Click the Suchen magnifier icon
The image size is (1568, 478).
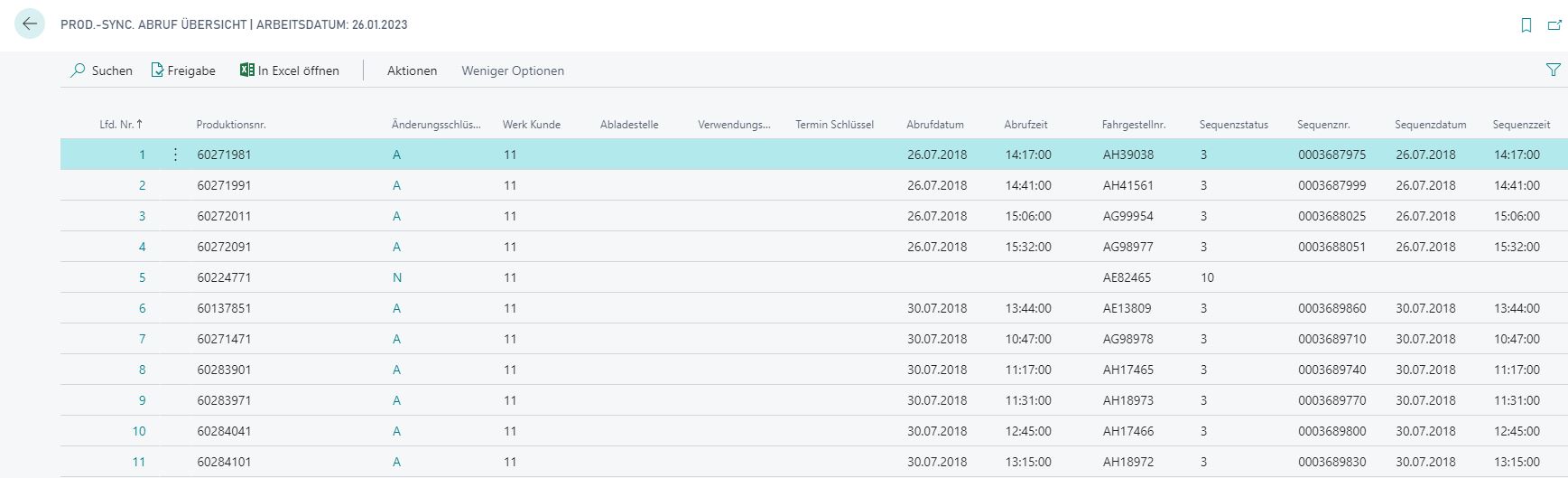[79, 70]
